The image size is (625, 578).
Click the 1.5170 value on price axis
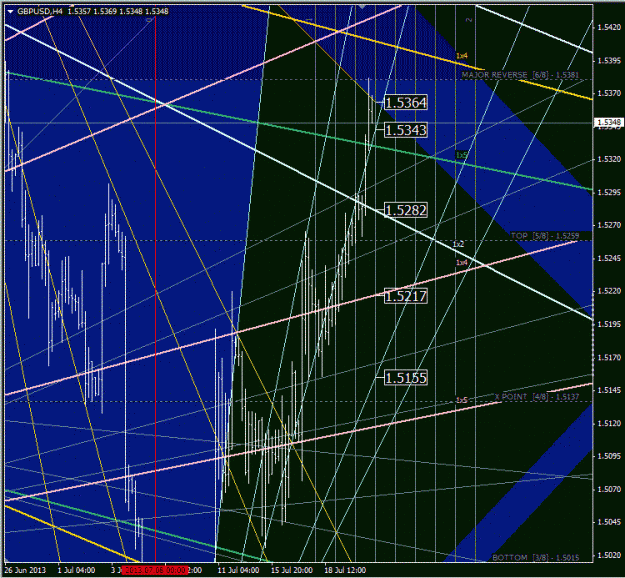(609, 358)
